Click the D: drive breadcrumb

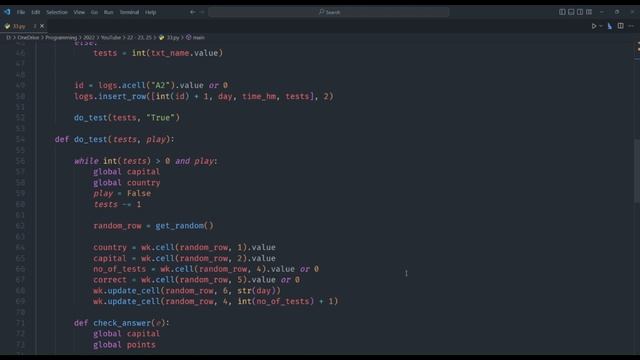8,38
